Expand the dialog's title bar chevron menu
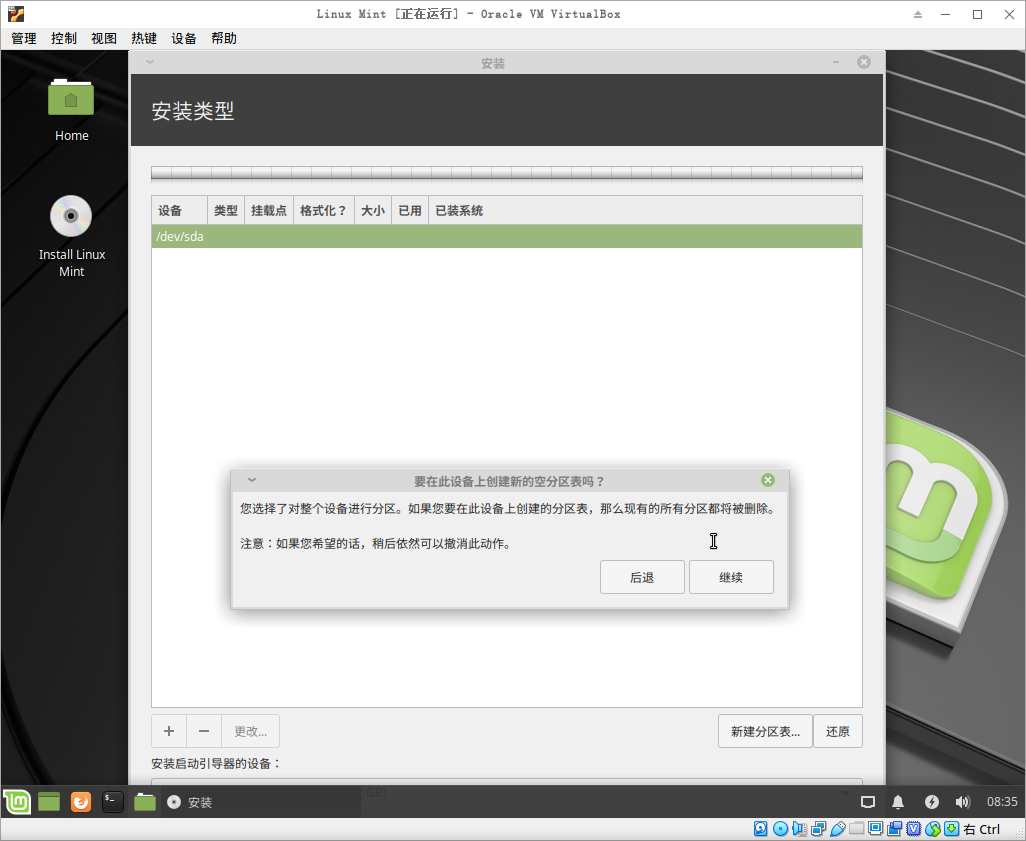Viewport: 1026px width, 841px height. [251, 480]
